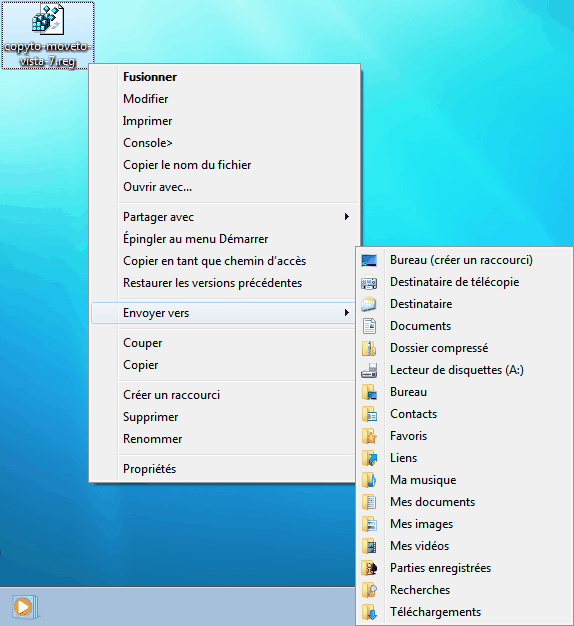Click the Téléchargements folder icon
The width and height of the screenshot is (574, 626).
pos(369,612)
